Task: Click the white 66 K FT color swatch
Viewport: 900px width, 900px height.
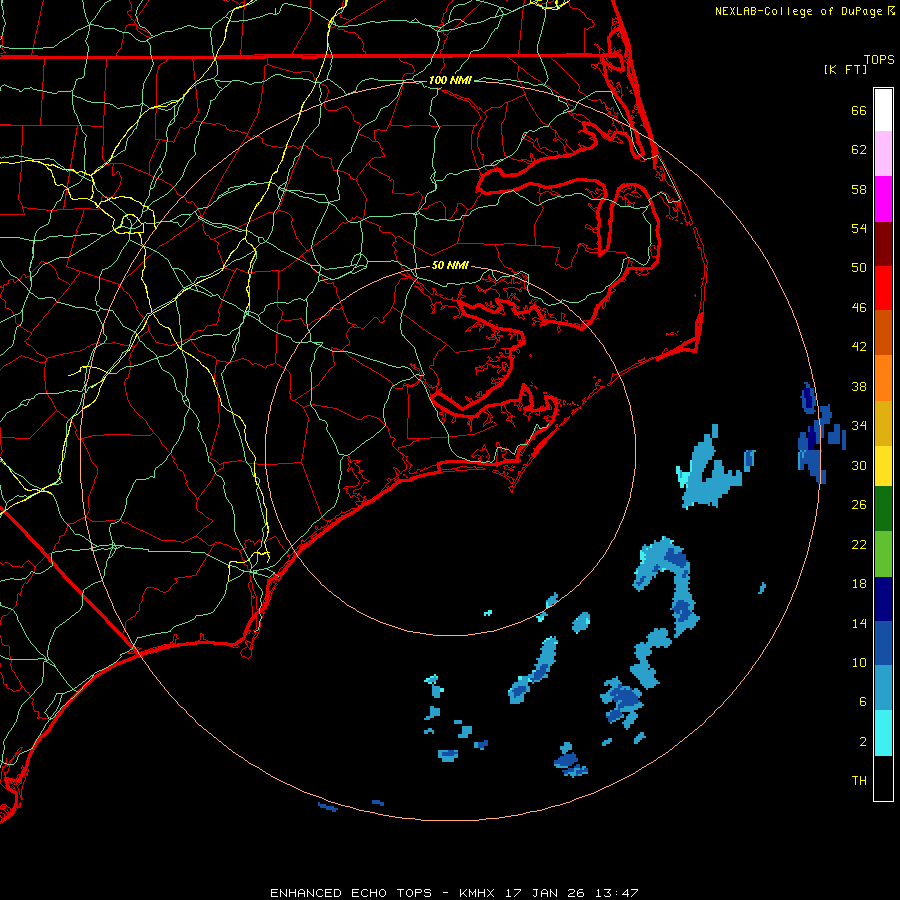Action: pyautogui.click(x=883, y=110)
